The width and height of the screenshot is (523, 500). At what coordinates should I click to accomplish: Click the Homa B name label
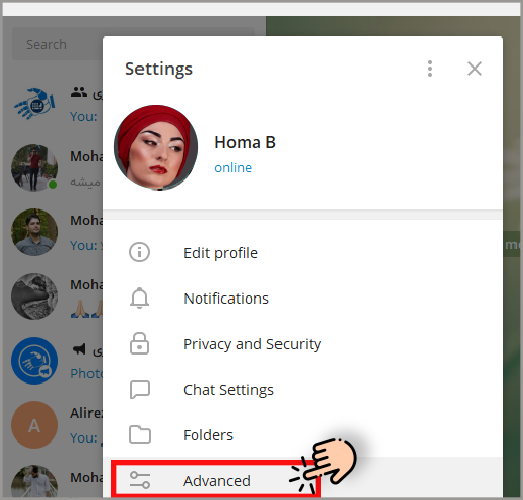pyautogui.click(x=245, y=142)
